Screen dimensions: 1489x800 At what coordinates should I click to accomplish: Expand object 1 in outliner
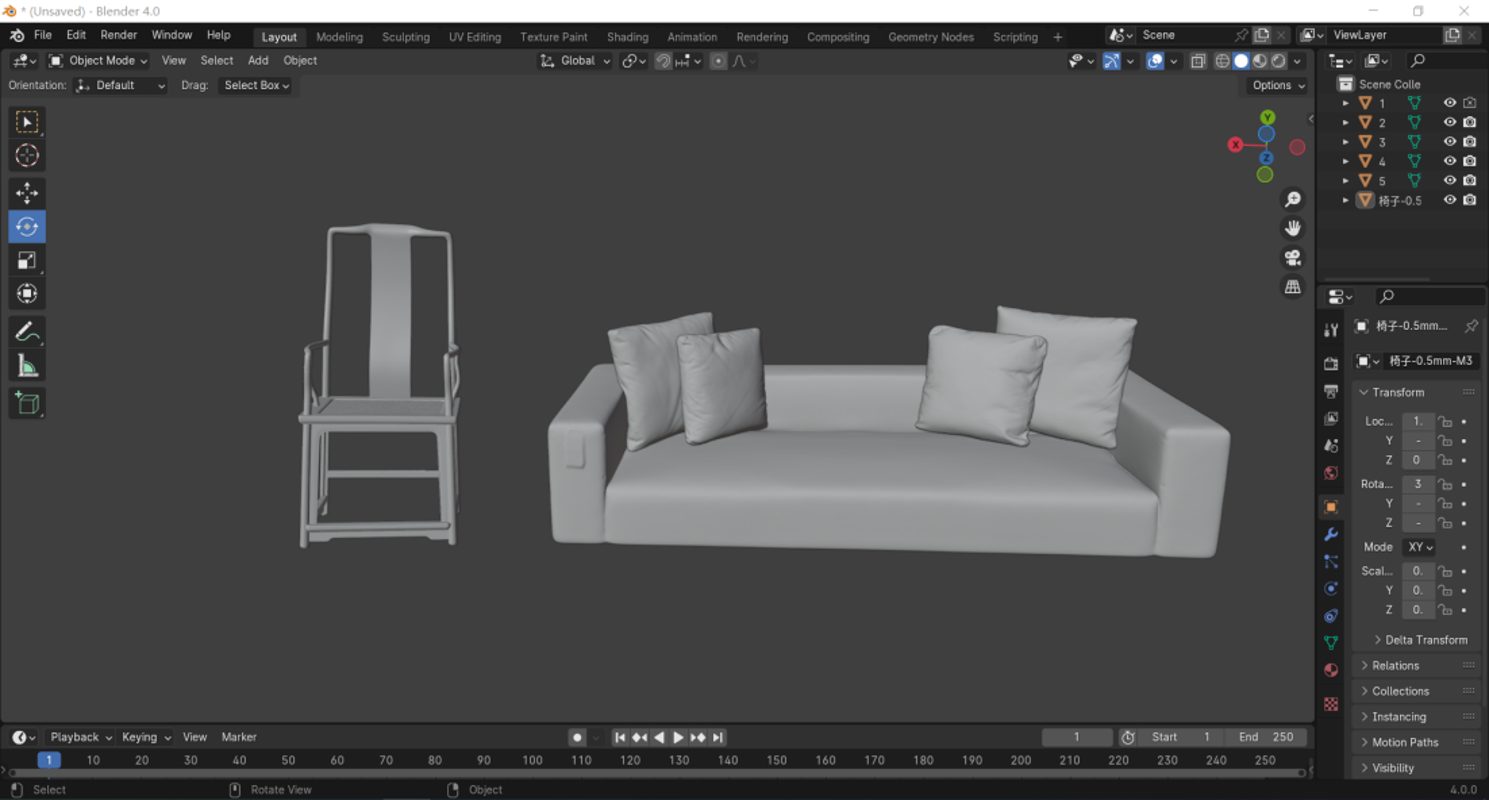pyautogui.click(x=1346, y=103)
